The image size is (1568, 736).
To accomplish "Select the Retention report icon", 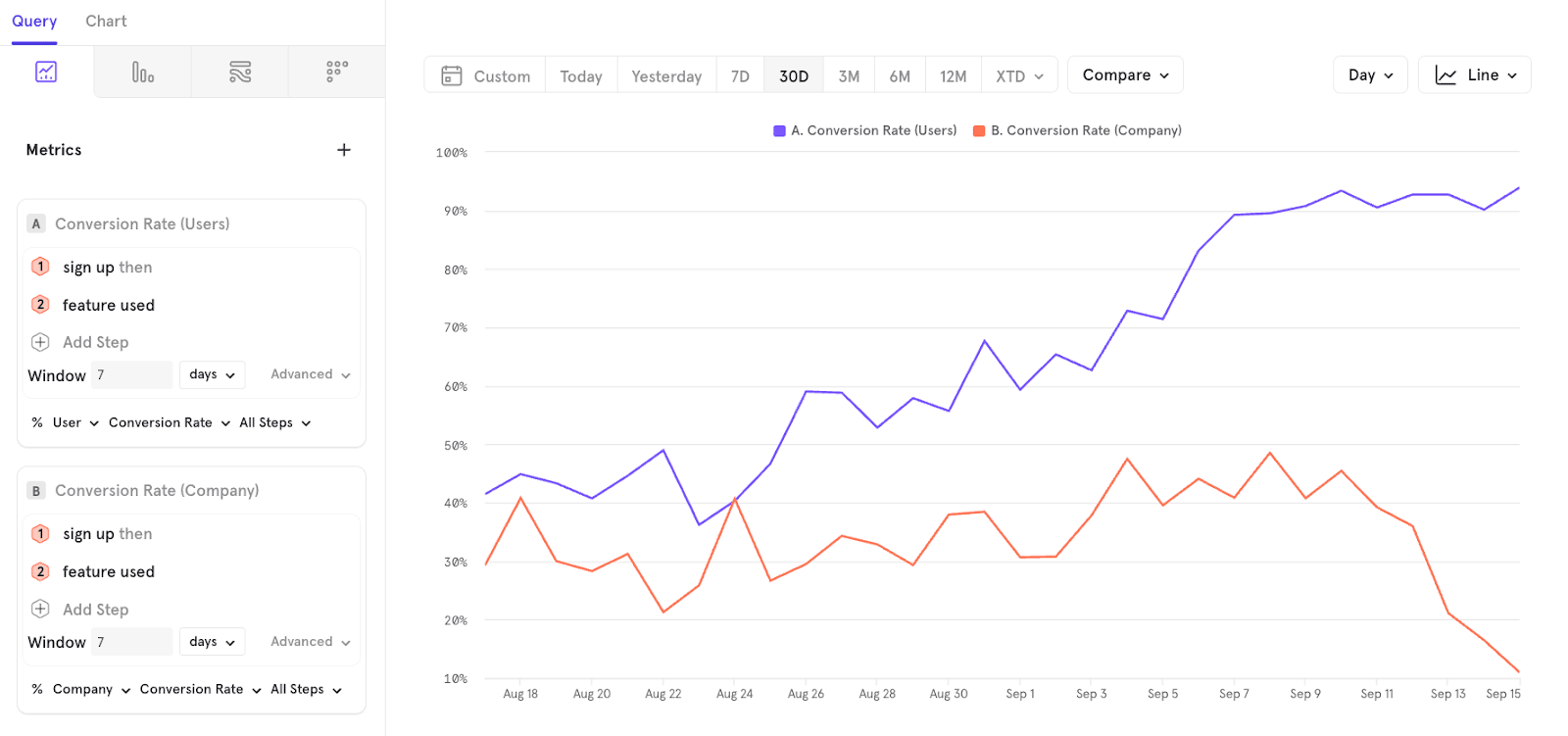I will click(x=336, y=72).
